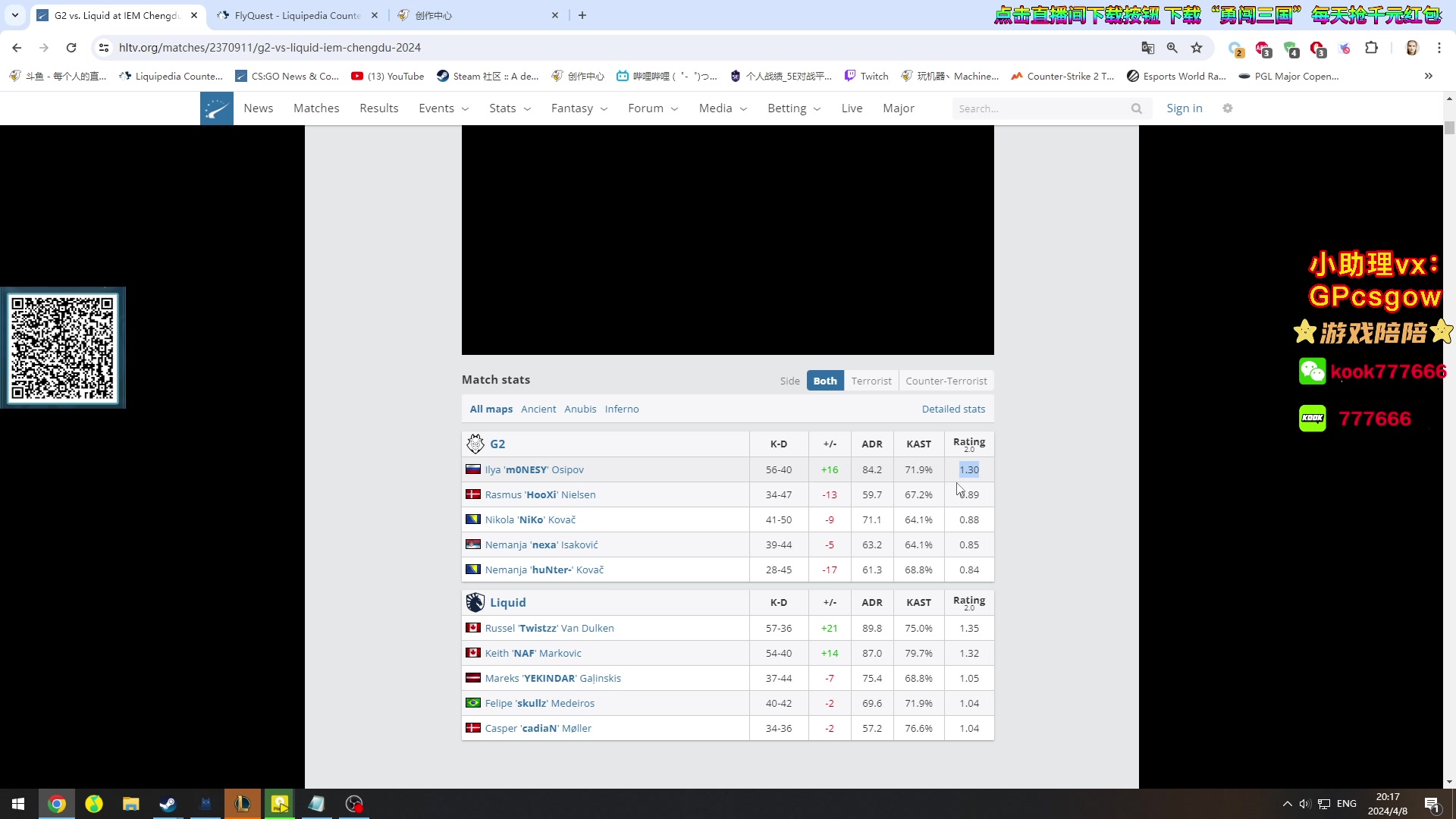Select the All maps tab
This screenshot has width=1456, height=819.
(x=491, y=409)
